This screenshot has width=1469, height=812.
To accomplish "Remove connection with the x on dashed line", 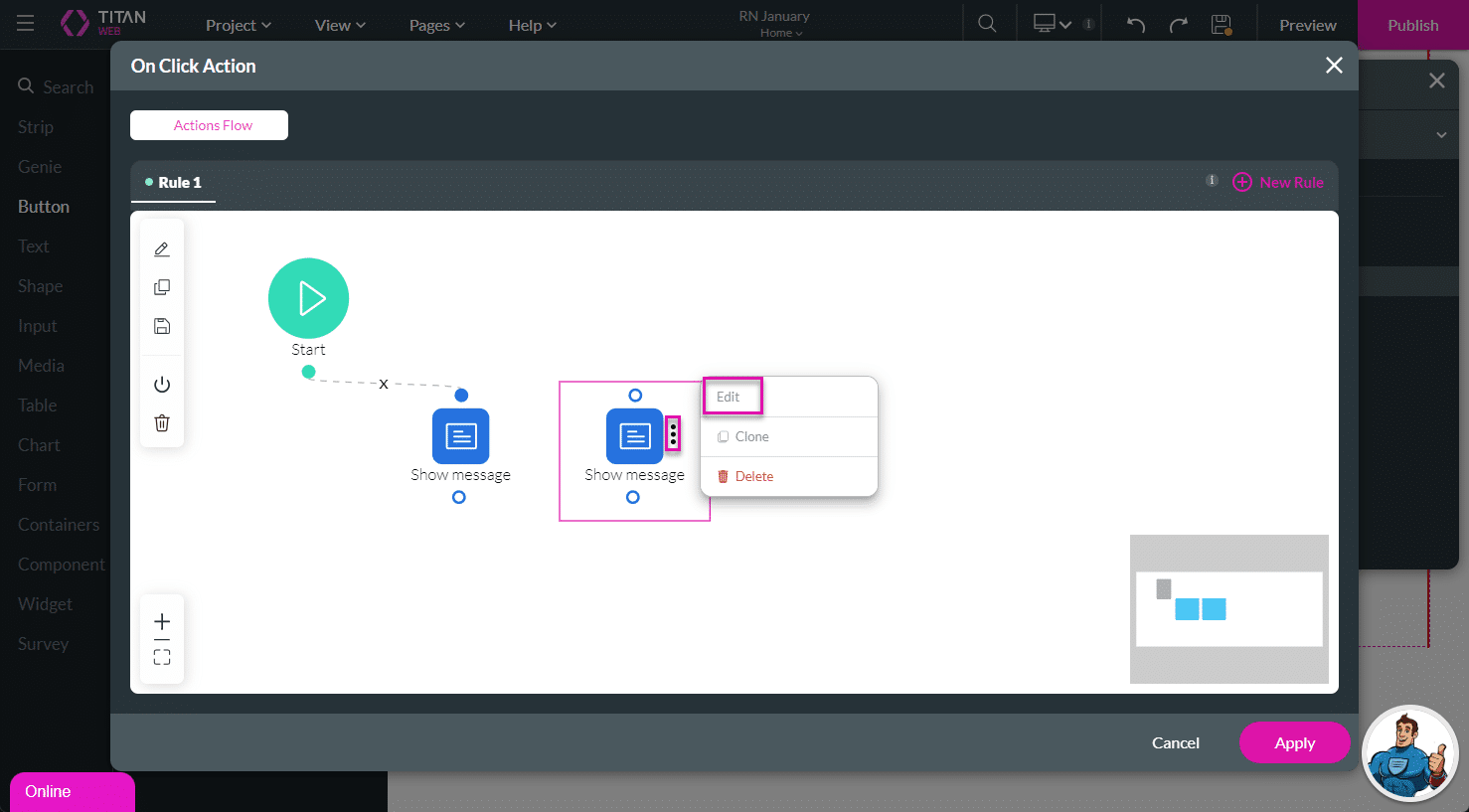I will tap(384, 384).
